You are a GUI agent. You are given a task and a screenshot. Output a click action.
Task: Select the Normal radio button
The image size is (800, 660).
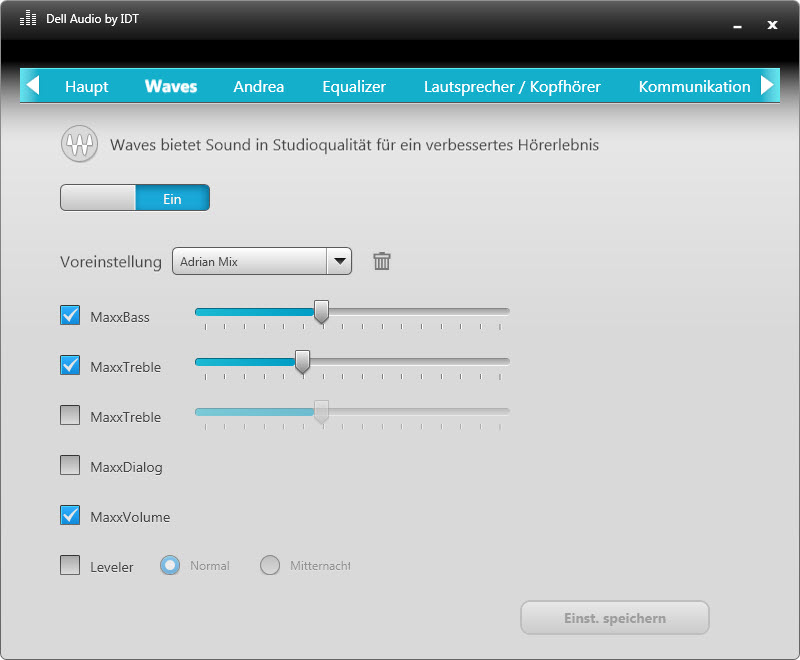(170, 565)
